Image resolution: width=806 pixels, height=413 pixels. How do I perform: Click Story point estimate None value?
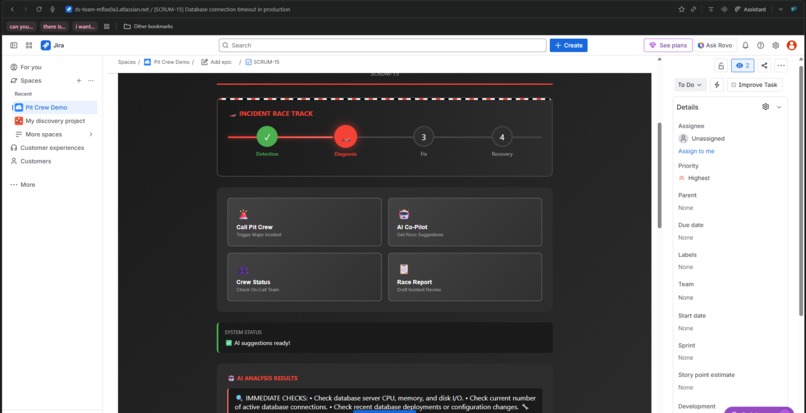685,387
